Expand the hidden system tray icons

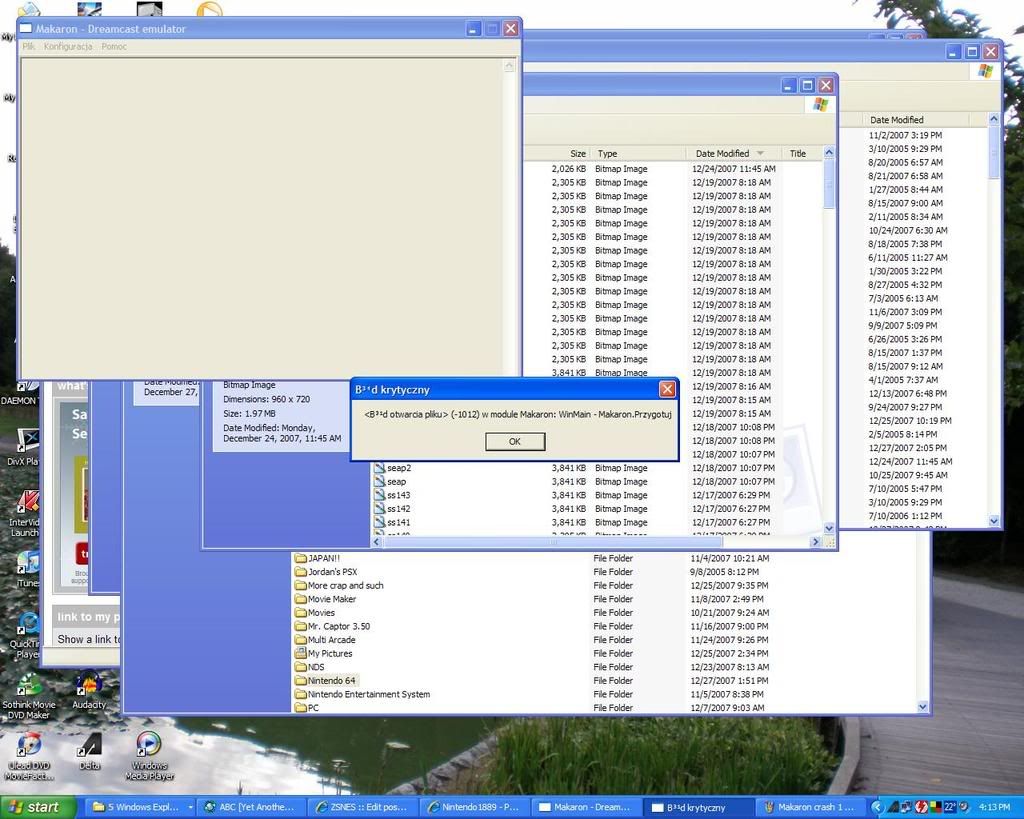coord(876,808)
